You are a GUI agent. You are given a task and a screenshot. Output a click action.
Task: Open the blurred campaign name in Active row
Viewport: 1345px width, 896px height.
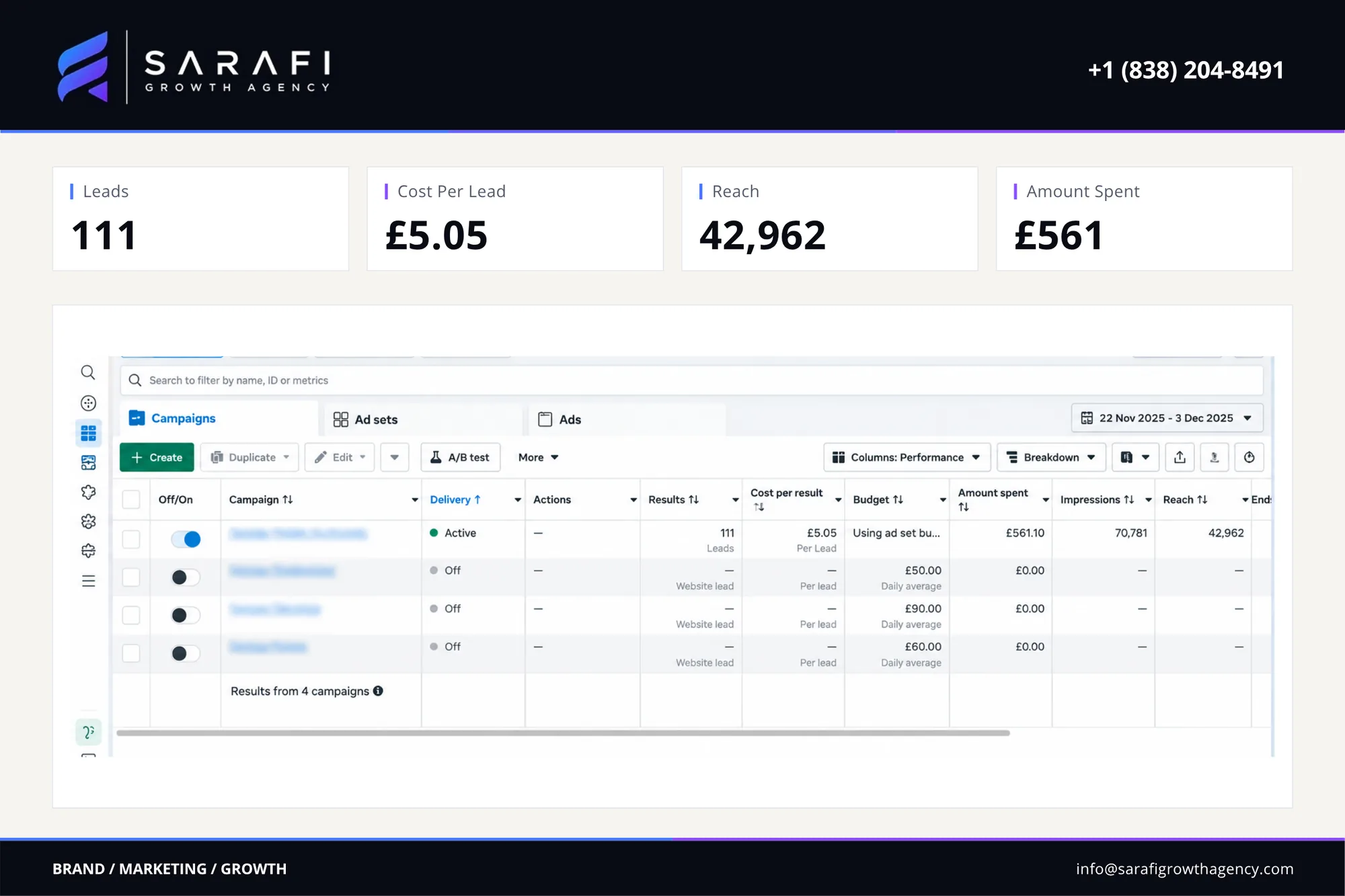(x=298, y=534)
